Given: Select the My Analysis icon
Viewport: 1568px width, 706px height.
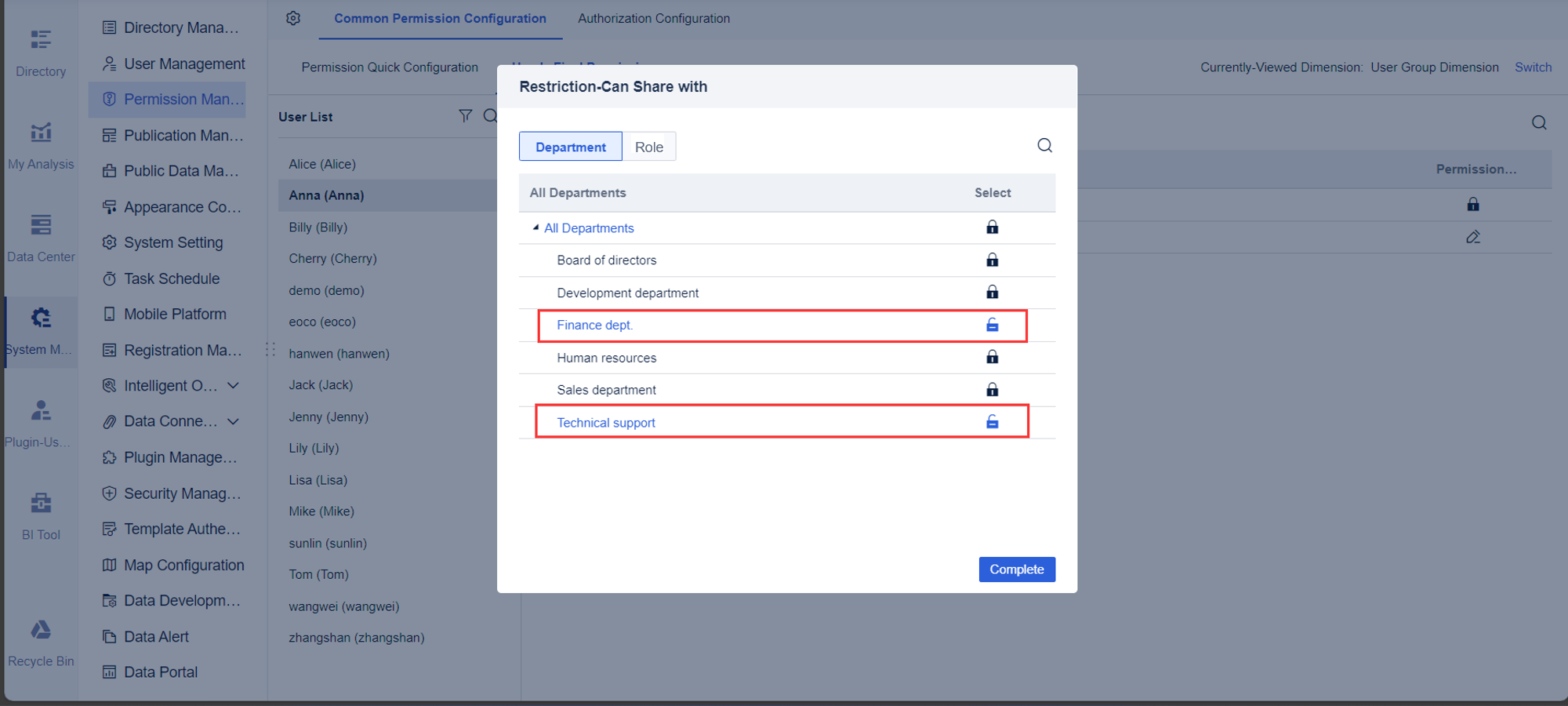Looking at the screenshot, I should point(40,141).
